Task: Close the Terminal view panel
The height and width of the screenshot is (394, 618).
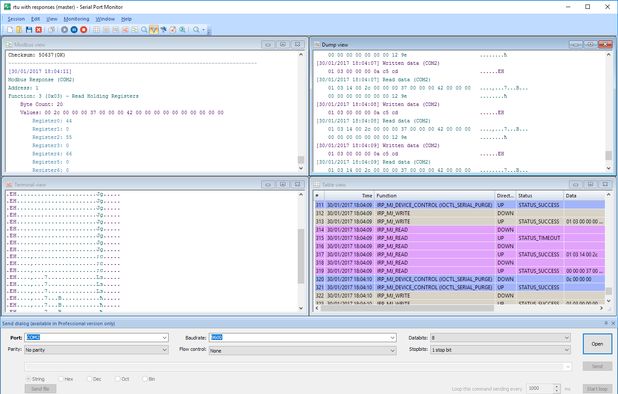Action: [x=298, y=184]
